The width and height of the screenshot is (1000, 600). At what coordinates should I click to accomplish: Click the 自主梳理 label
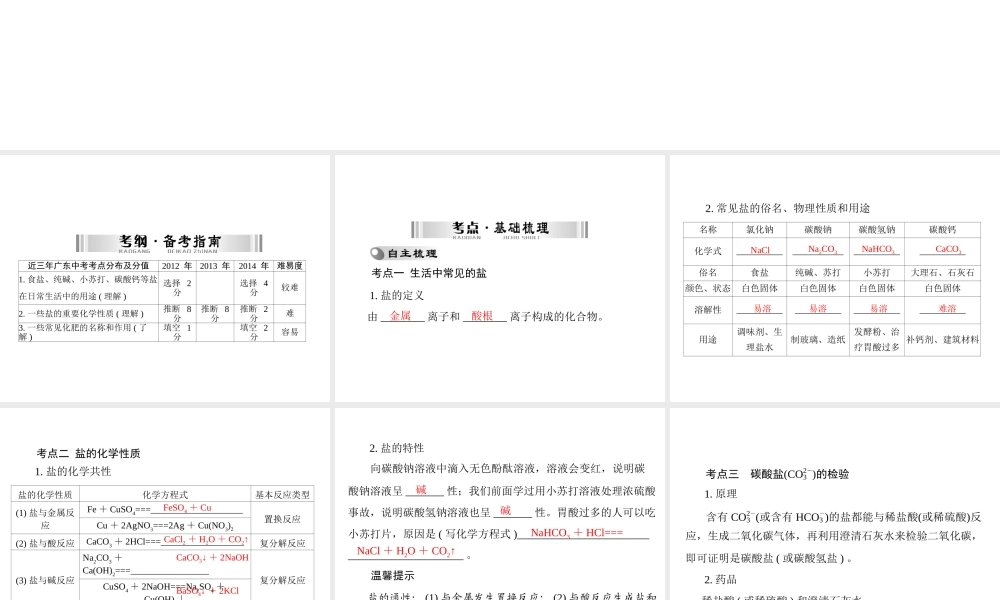pos(413,254)
